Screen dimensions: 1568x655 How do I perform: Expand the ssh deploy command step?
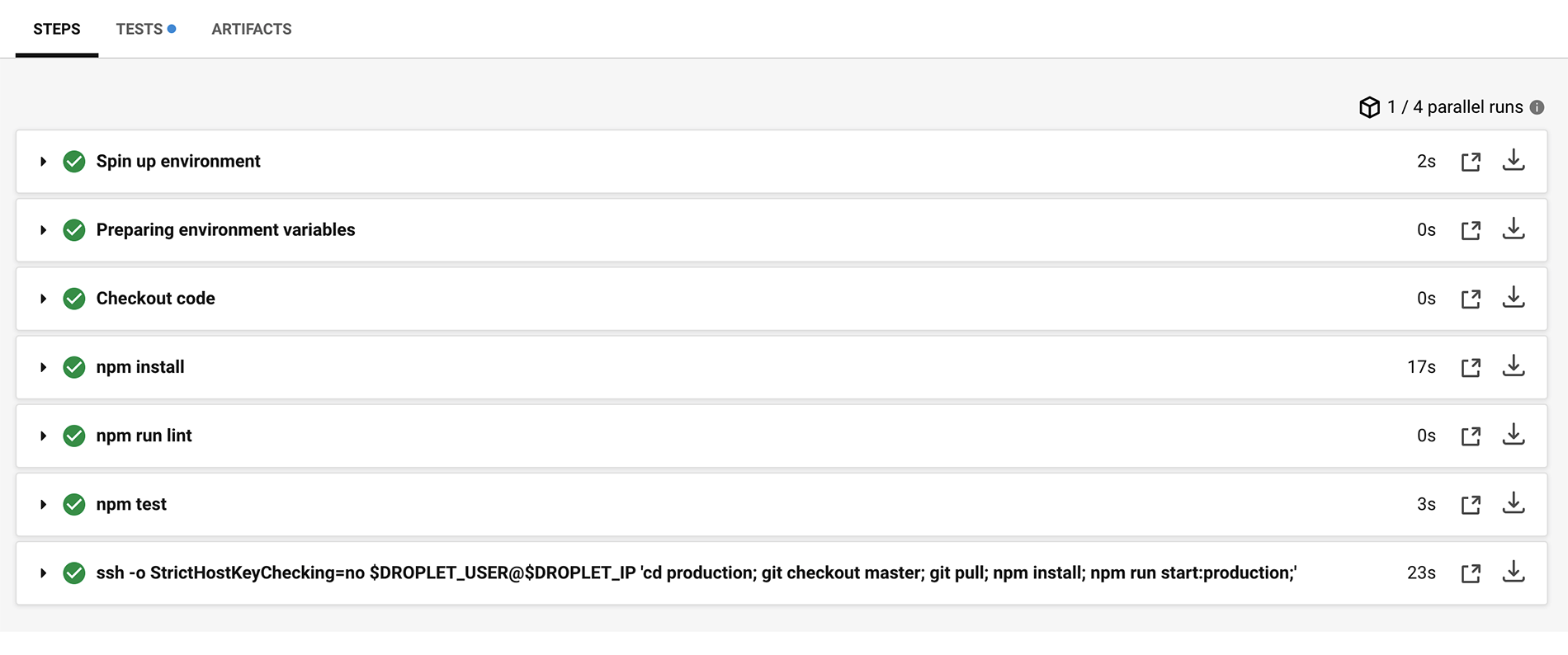(43, 573)
